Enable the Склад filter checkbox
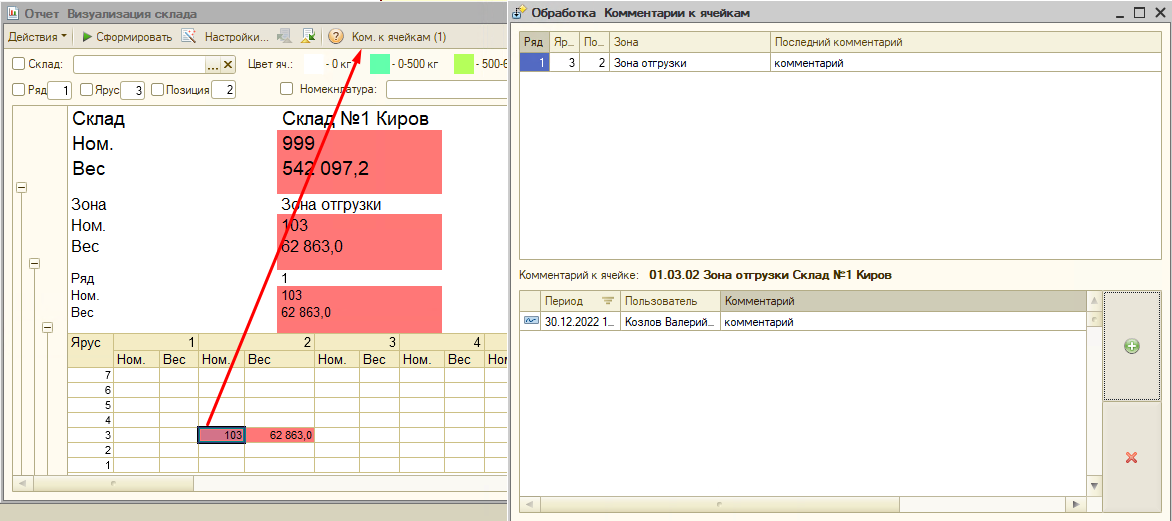Screen dimensions: 1172x521 pos(19,64)
